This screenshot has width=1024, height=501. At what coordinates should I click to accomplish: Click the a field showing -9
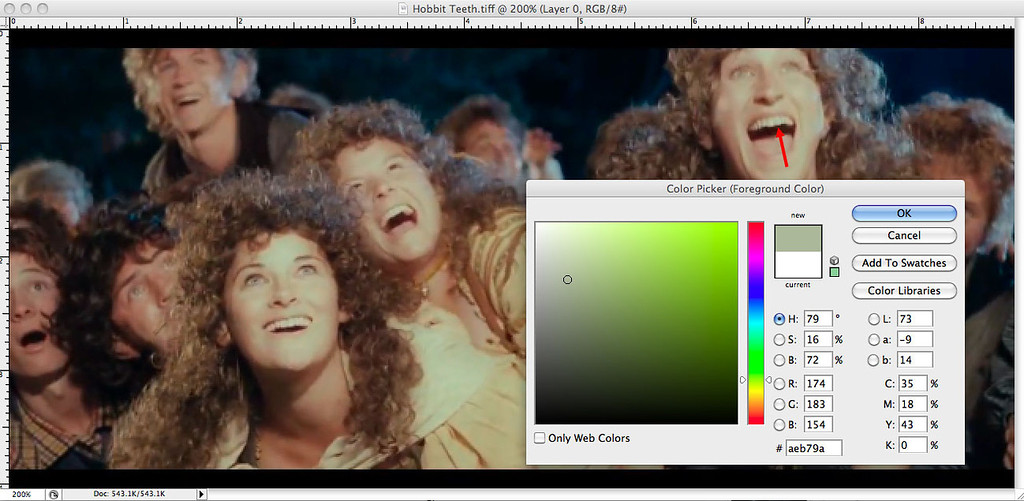[x=914, y=340]
